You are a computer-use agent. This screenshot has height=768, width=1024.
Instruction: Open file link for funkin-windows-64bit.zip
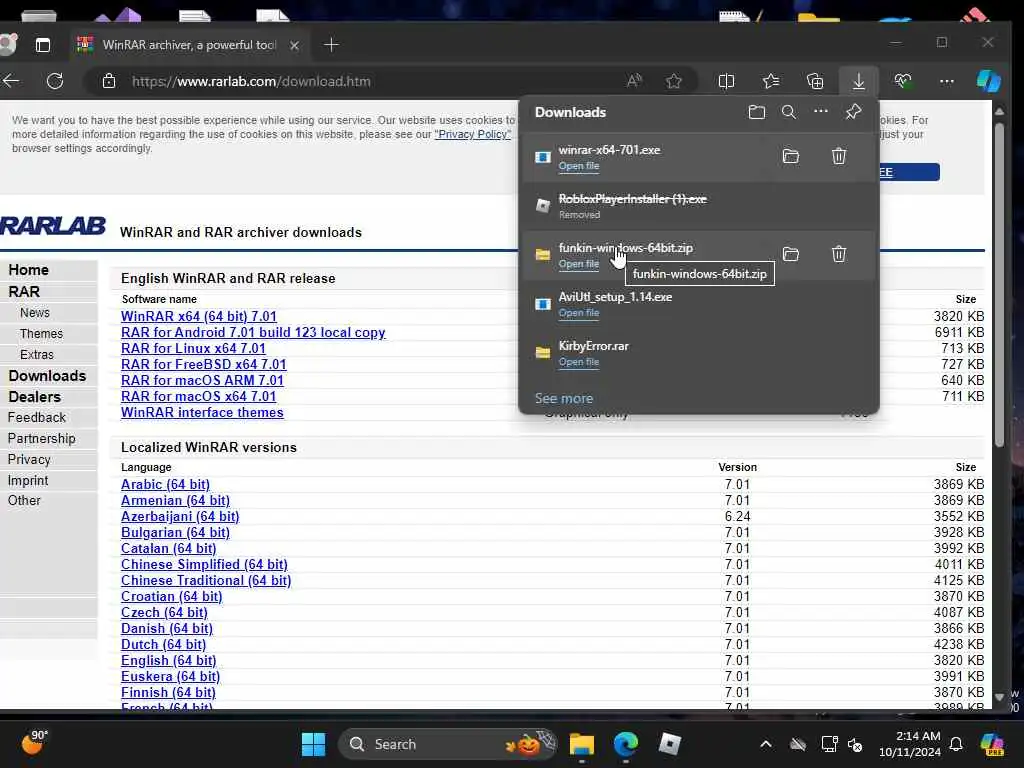click(579, 264)
